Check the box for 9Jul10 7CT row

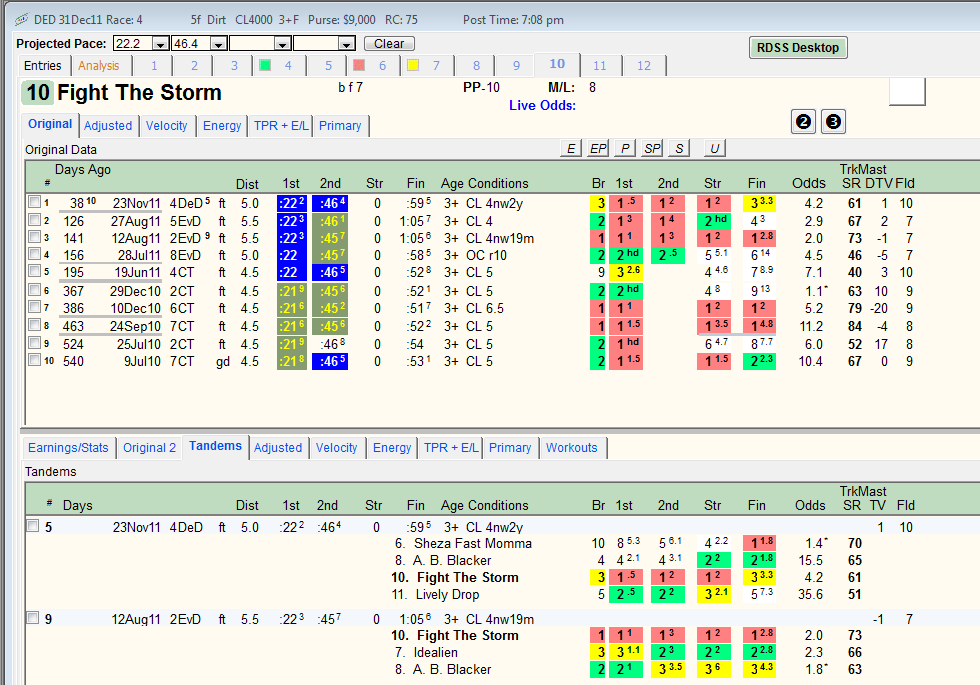(34, 359)
